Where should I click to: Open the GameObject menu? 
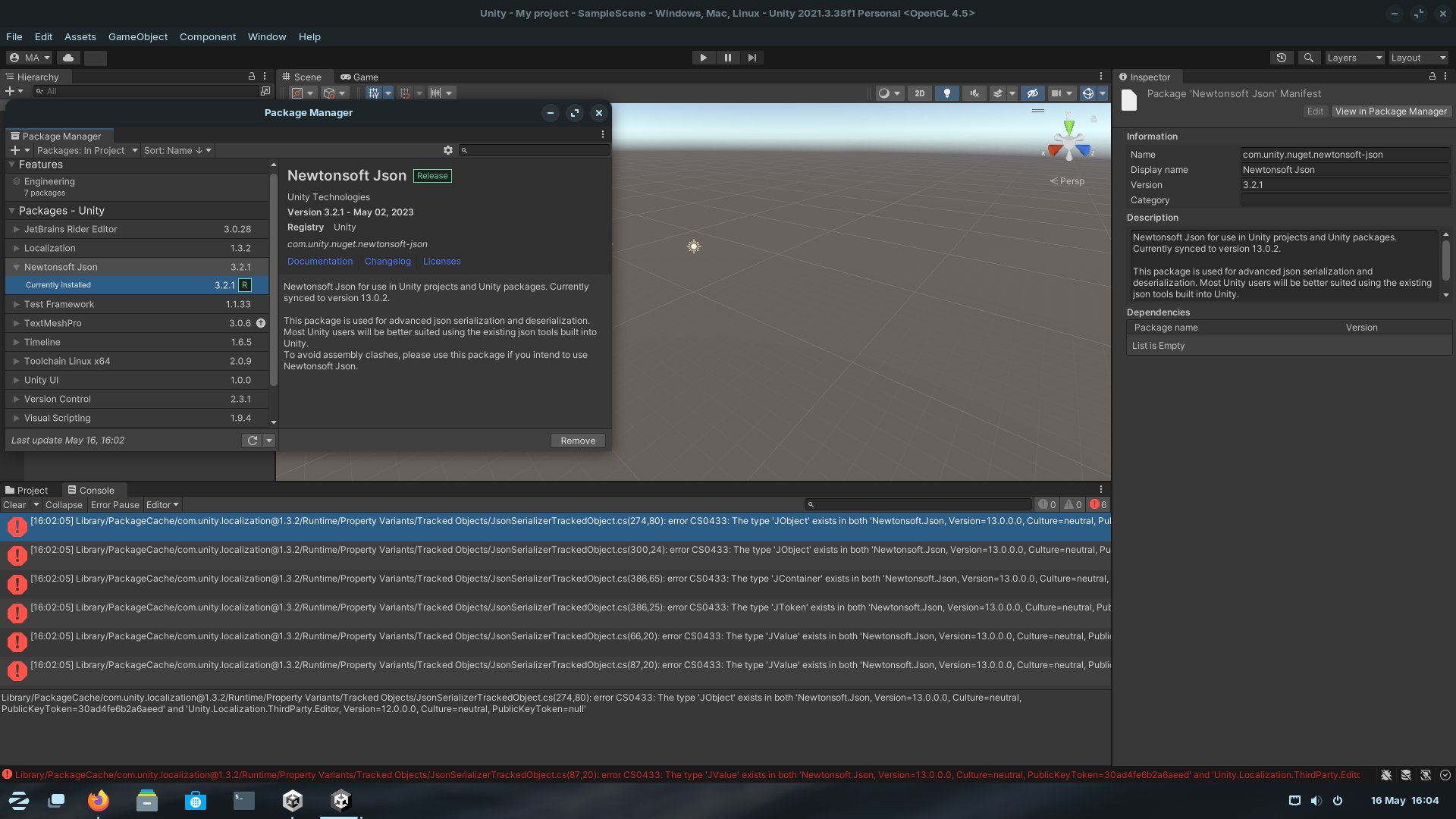[x=137, y=36]
